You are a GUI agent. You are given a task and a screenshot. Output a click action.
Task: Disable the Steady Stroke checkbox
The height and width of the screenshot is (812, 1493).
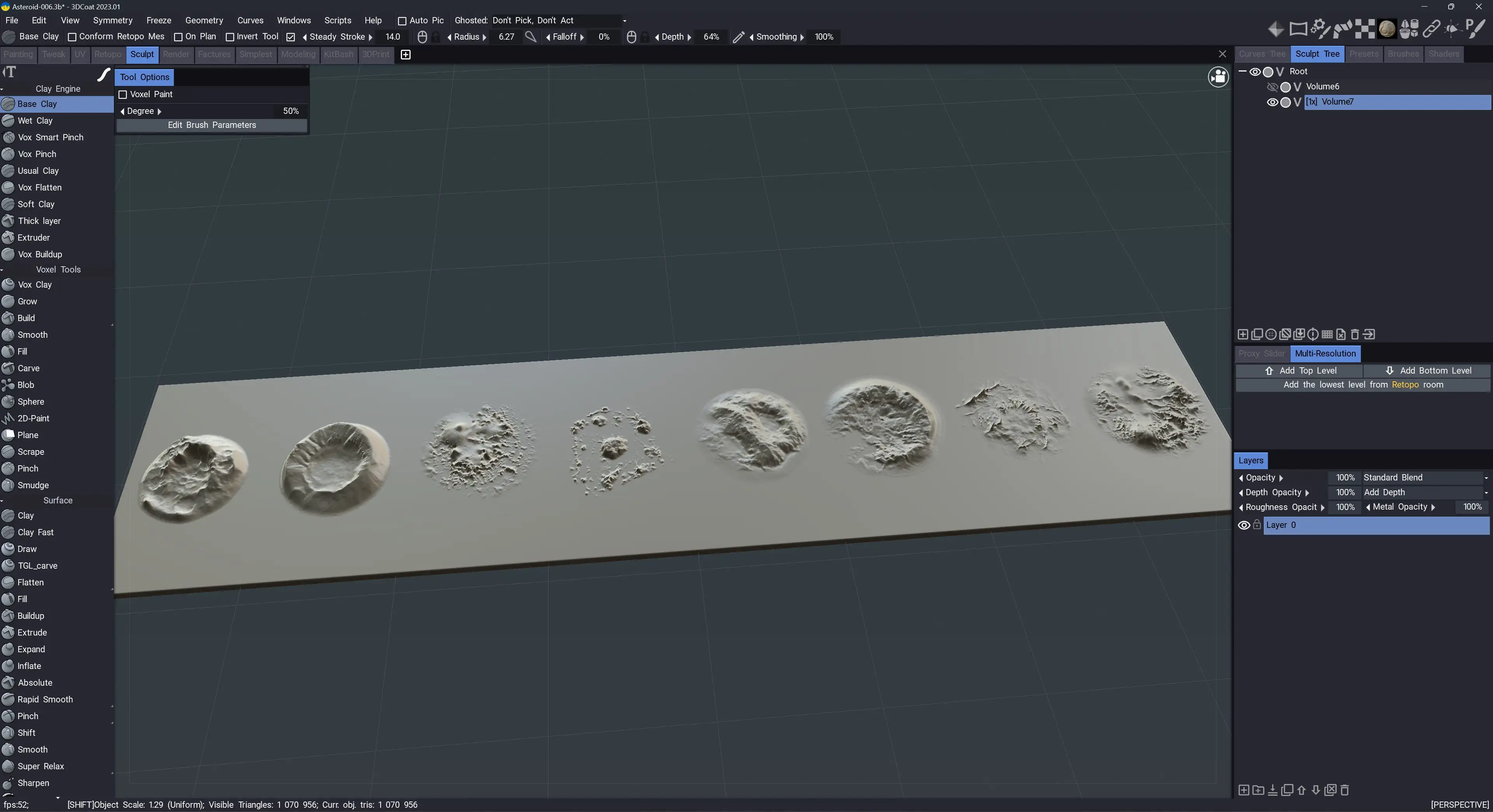291,37
